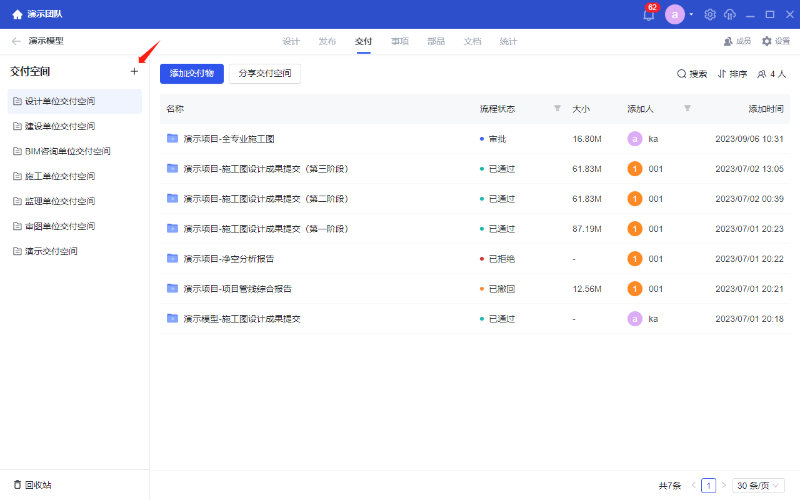Click the 名称 column header
Screen dimensions: 800x500
[175, 109]
